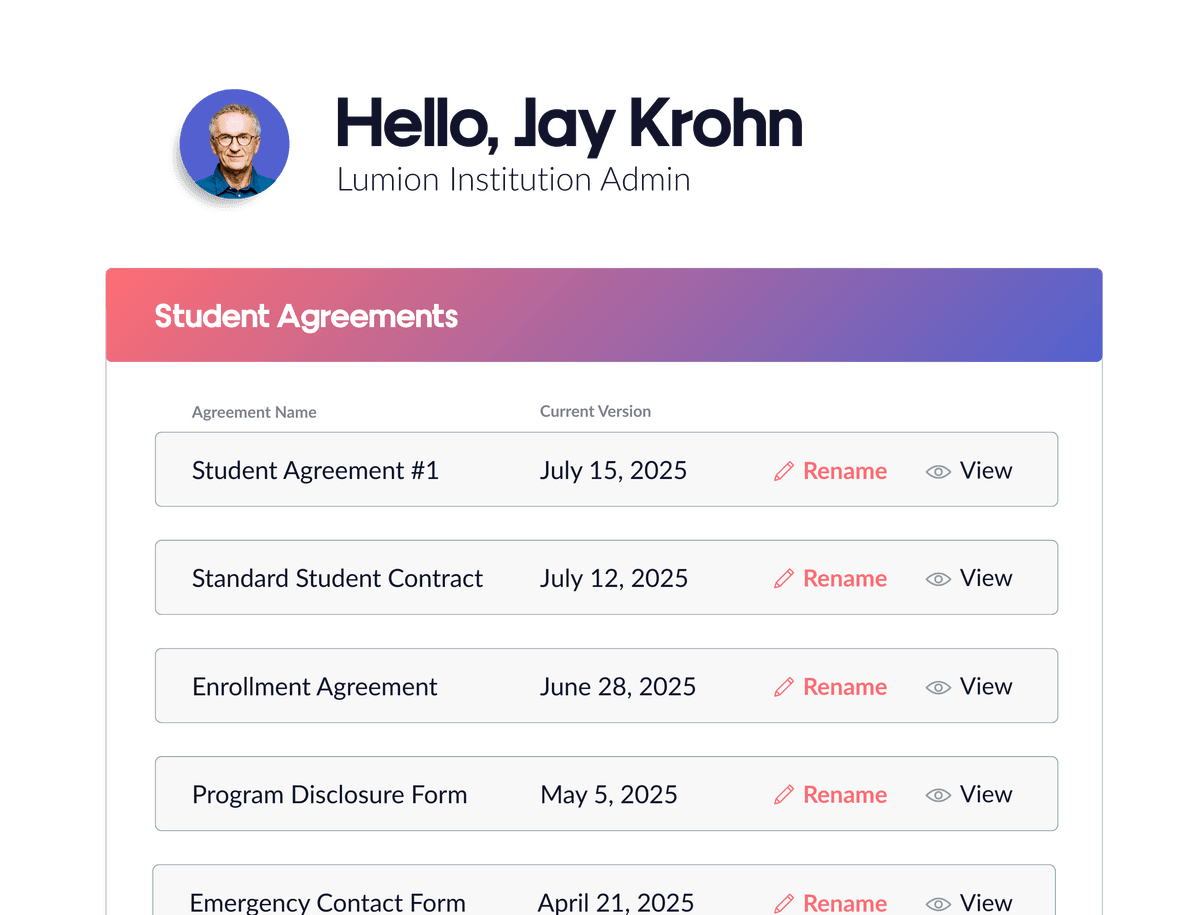
Task: Select the eye icon for Emergency Contact Form
Action: point(938,903)
